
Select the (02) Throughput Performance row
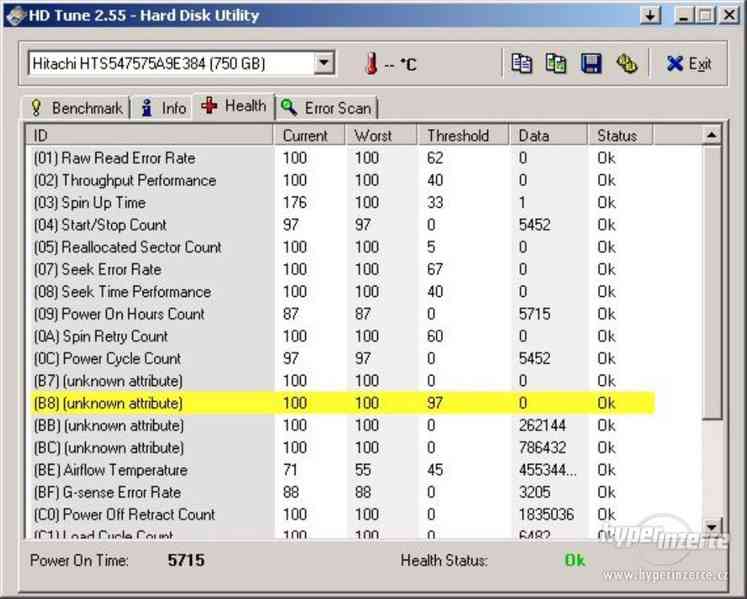pyautogui.click(x=341, y=180)
